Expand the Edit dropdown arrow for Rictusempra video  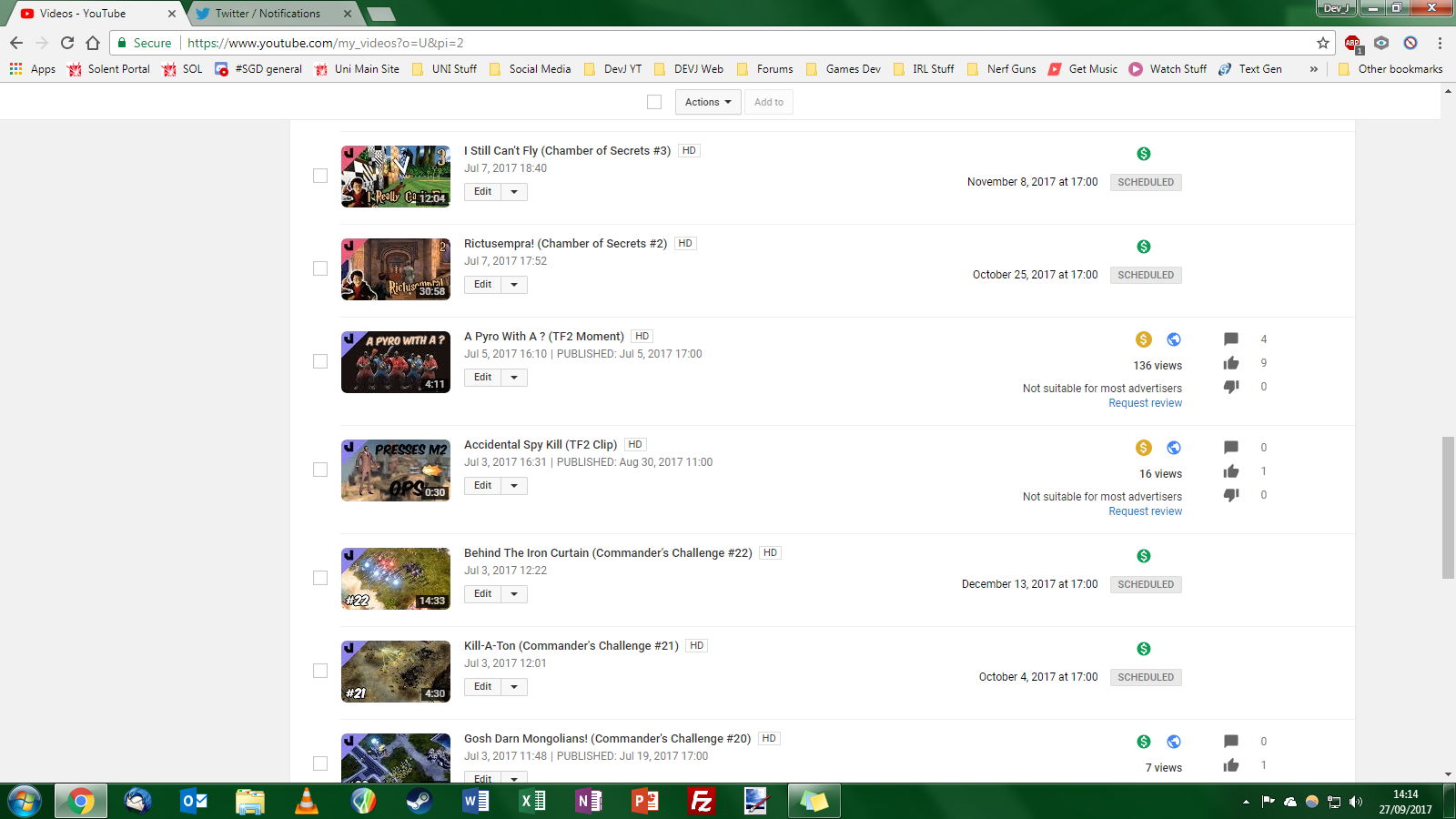pos(514,285)
